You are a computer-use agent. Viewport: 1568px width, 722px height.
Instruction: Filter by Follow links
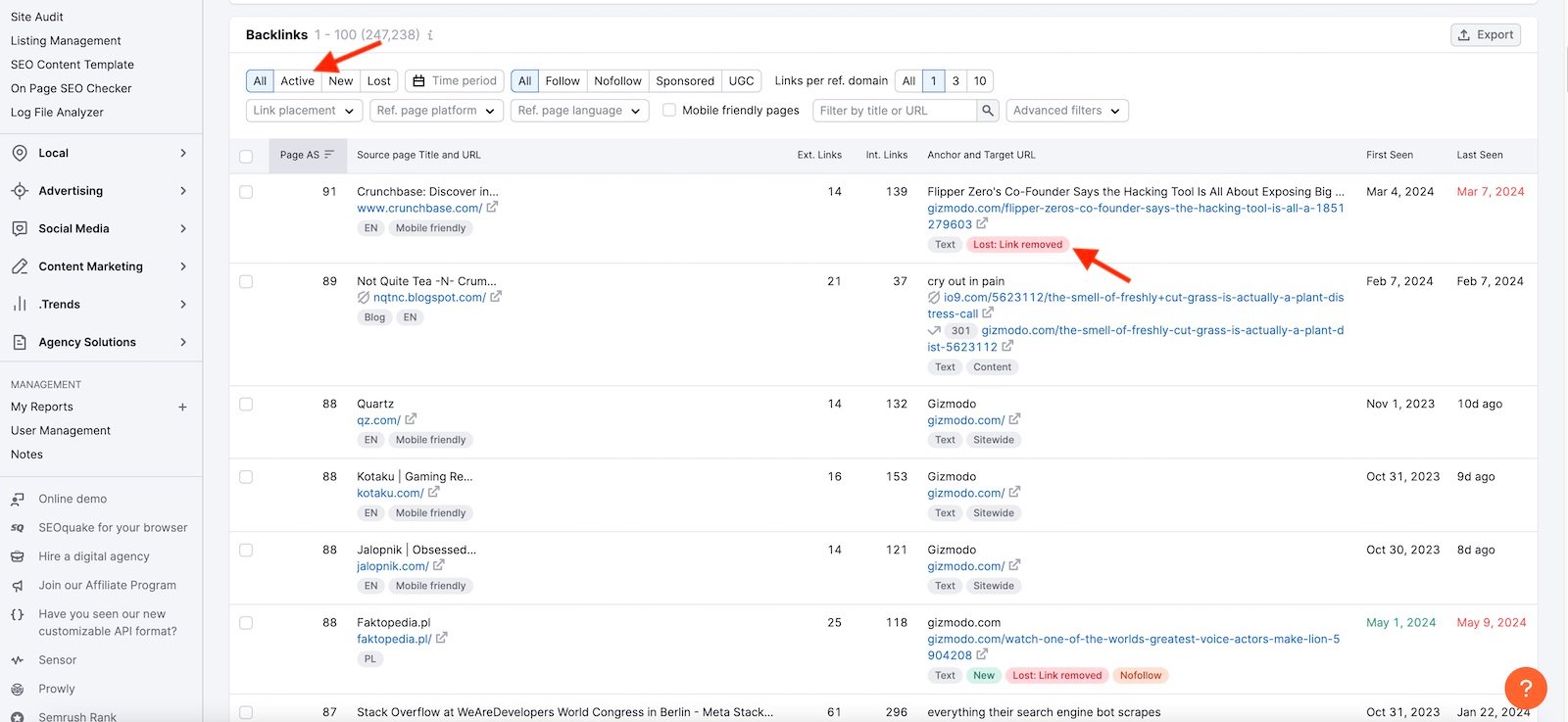[563, 81]
